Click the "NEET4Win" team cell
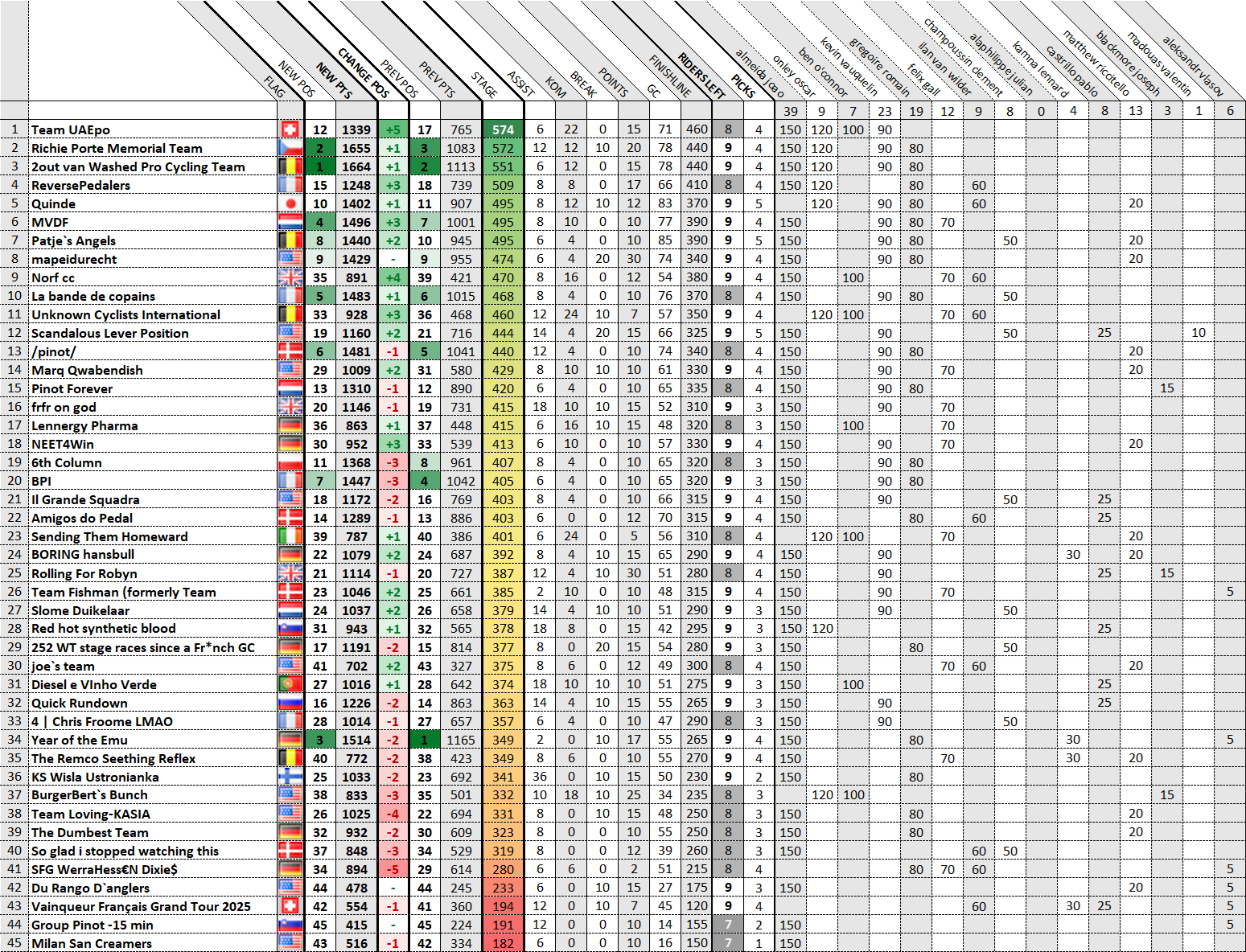 point(153,444)
